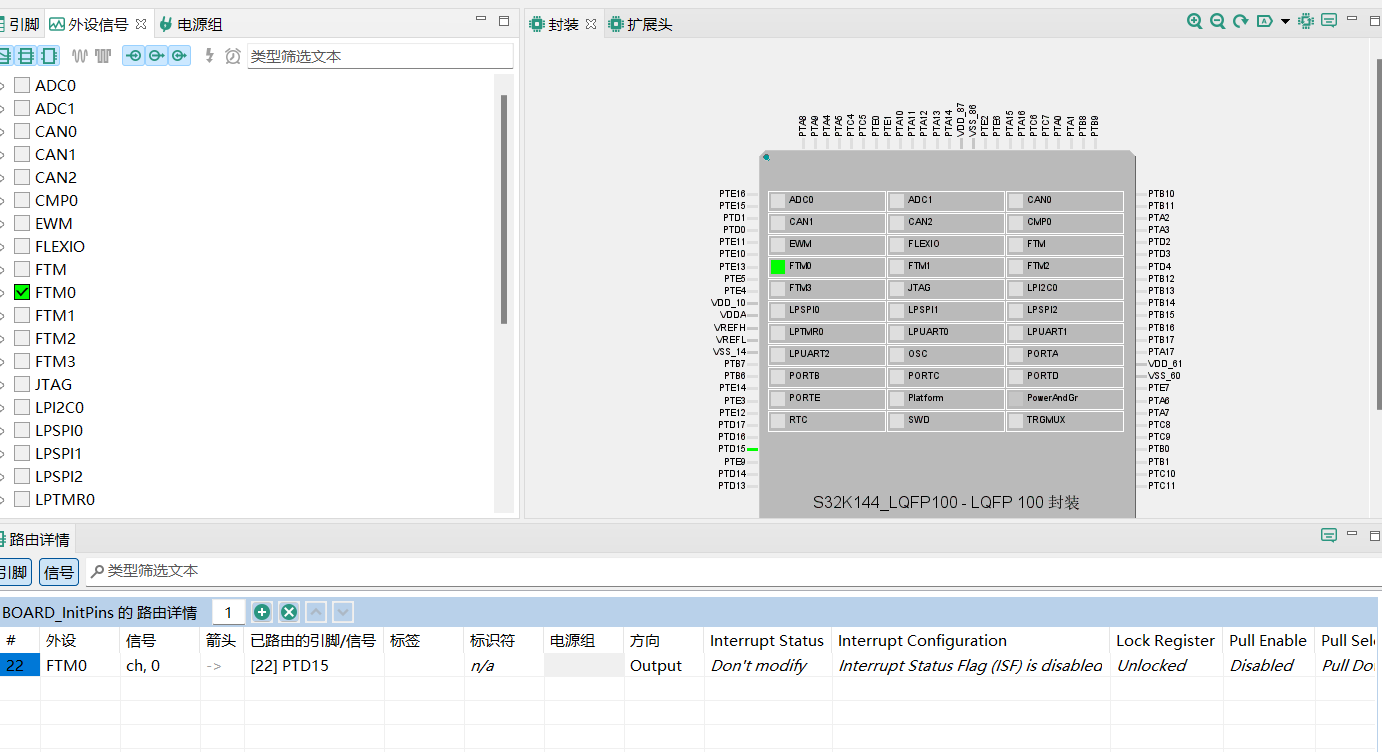Click the routing details comment bubble icon
Viewport: 1382px width, 752px height.
1329,535
